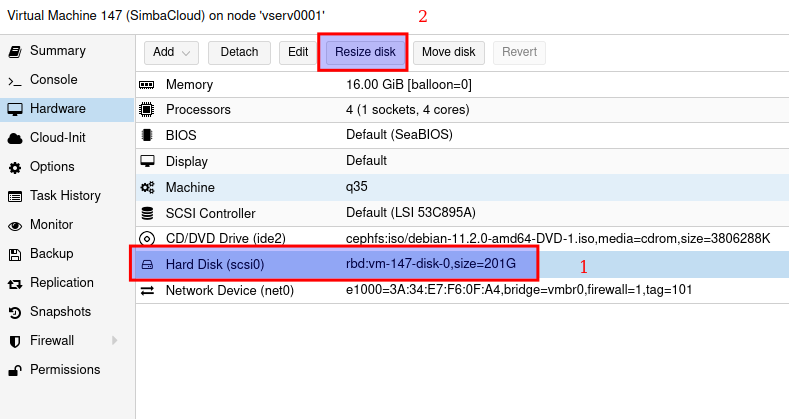Click the Firewall shield icon

[x=15, y=342]
